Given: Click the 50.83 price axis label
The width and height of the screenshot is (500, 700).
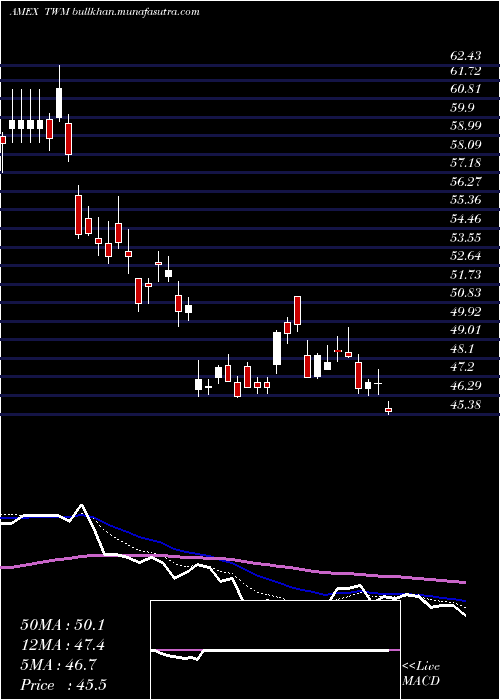Looking at the screenshot, I should (466, 293).
